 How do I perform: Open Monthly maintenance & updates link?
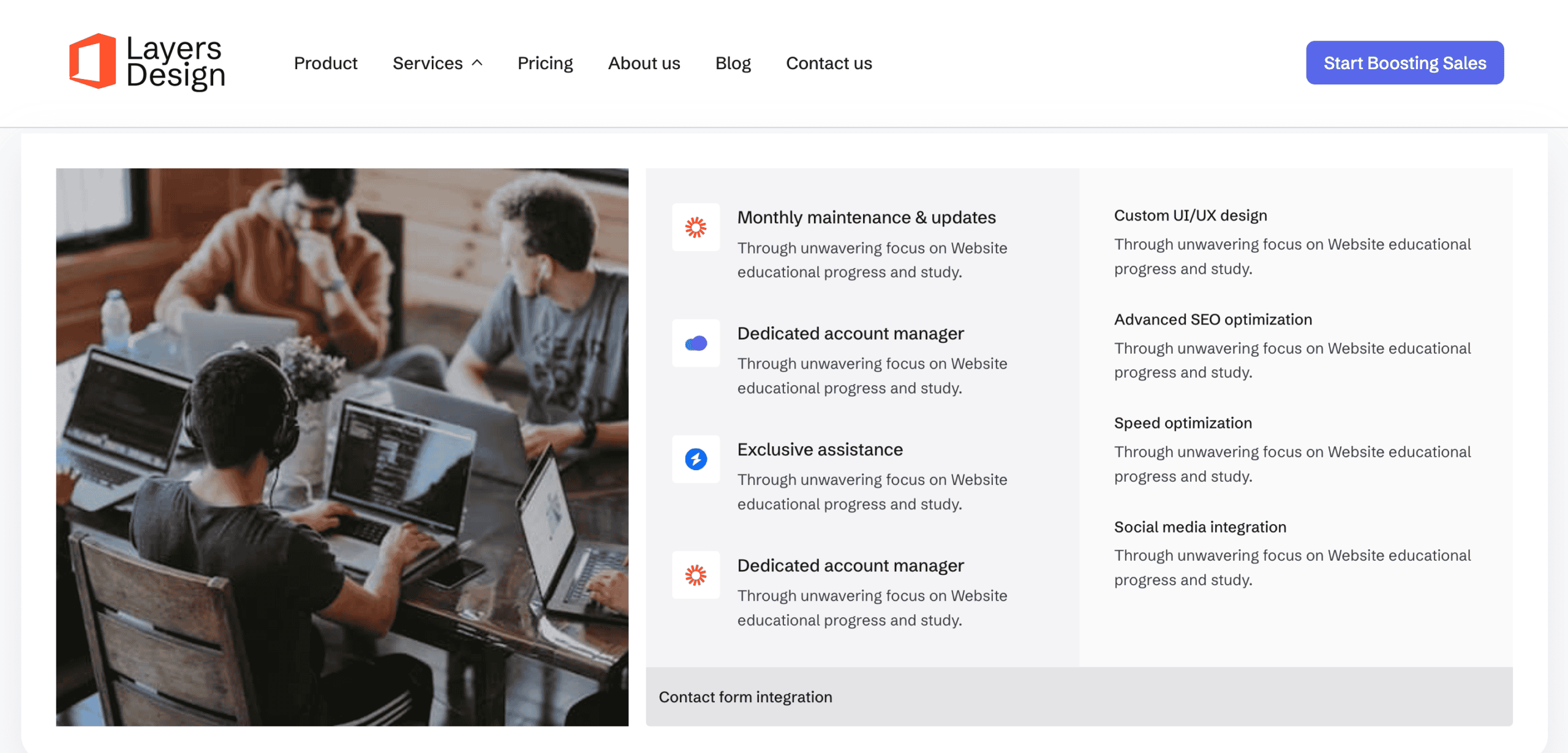(x=866, y=217)
